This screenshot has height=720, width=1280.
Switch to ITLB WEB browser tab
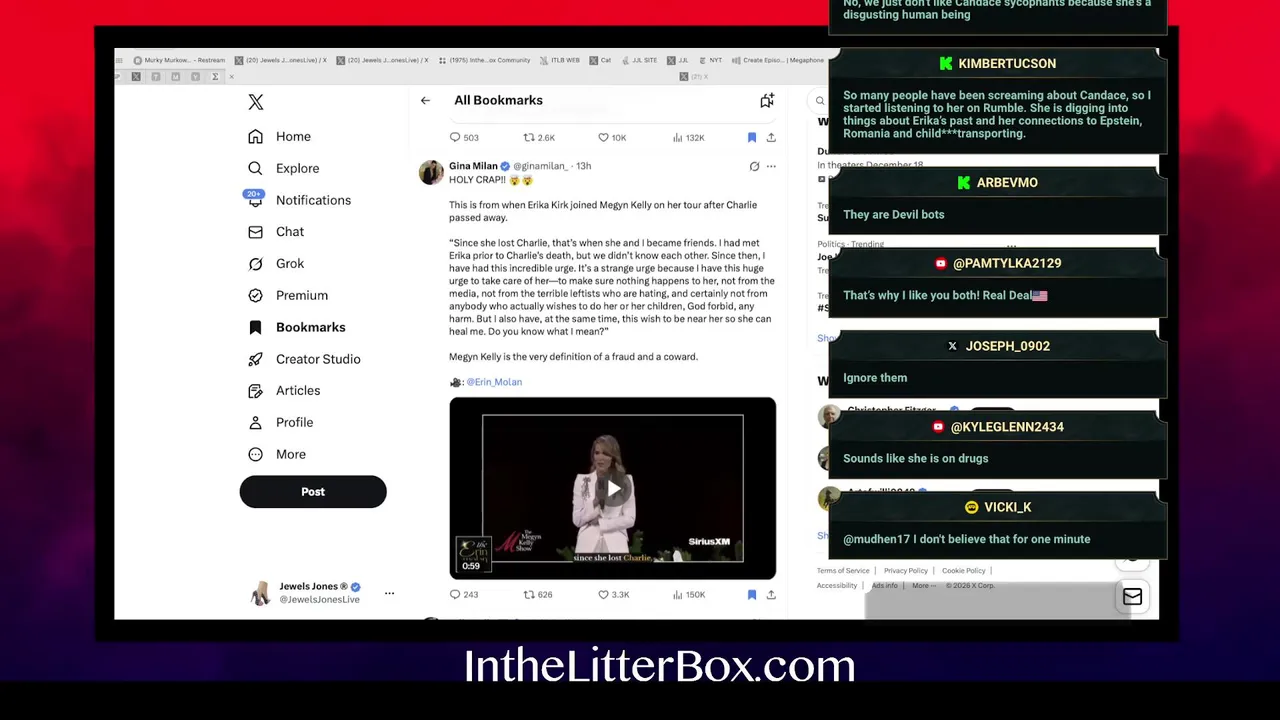click(560, 60)
